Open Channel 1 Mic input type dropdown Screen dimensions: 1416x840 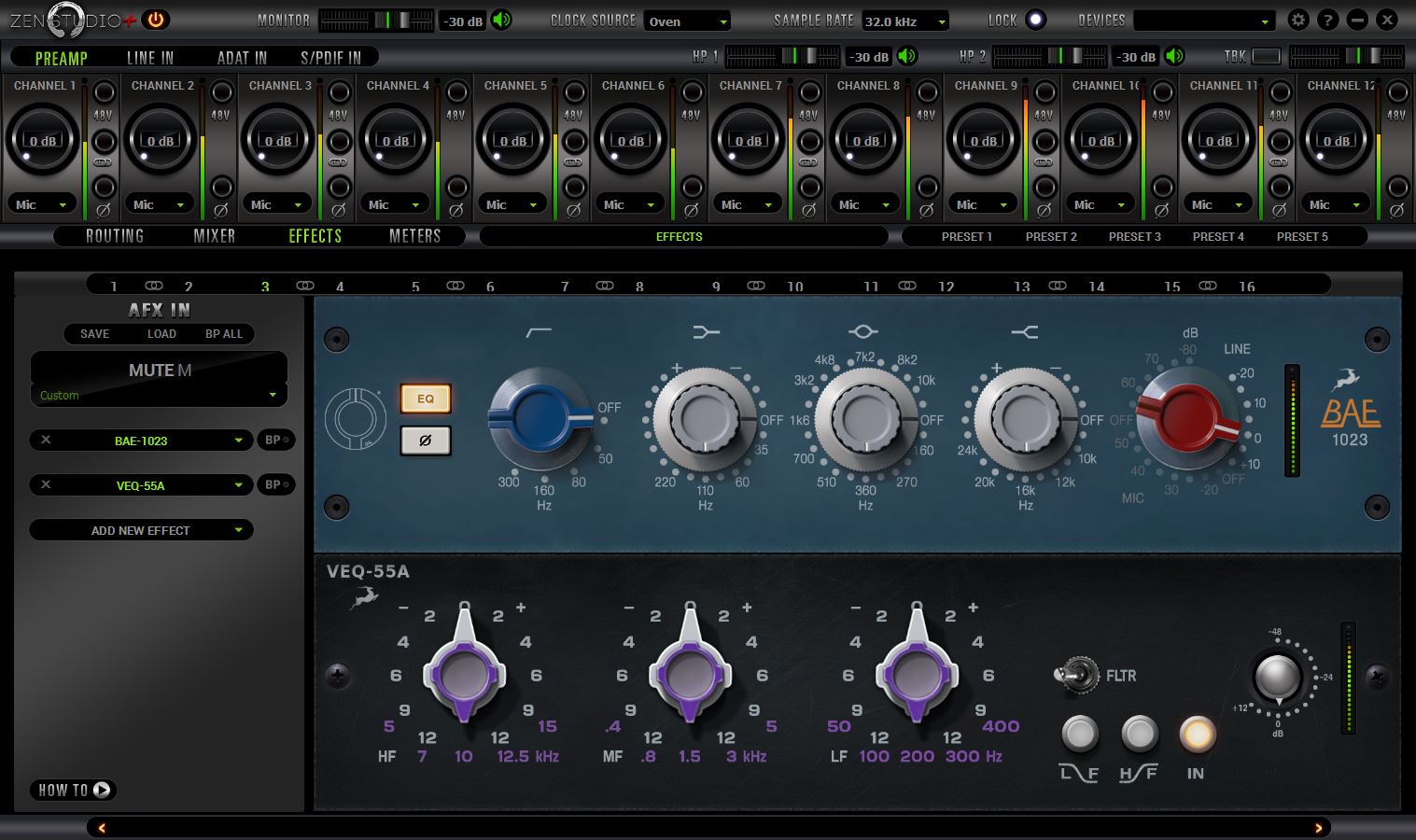(42, 204)
